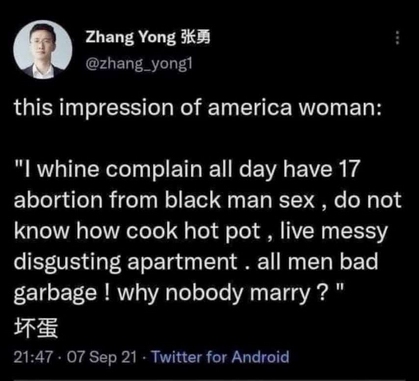Screen dimensions: 419x381
Task: Open source label Twitter for Android
Action: coord(220,357)
